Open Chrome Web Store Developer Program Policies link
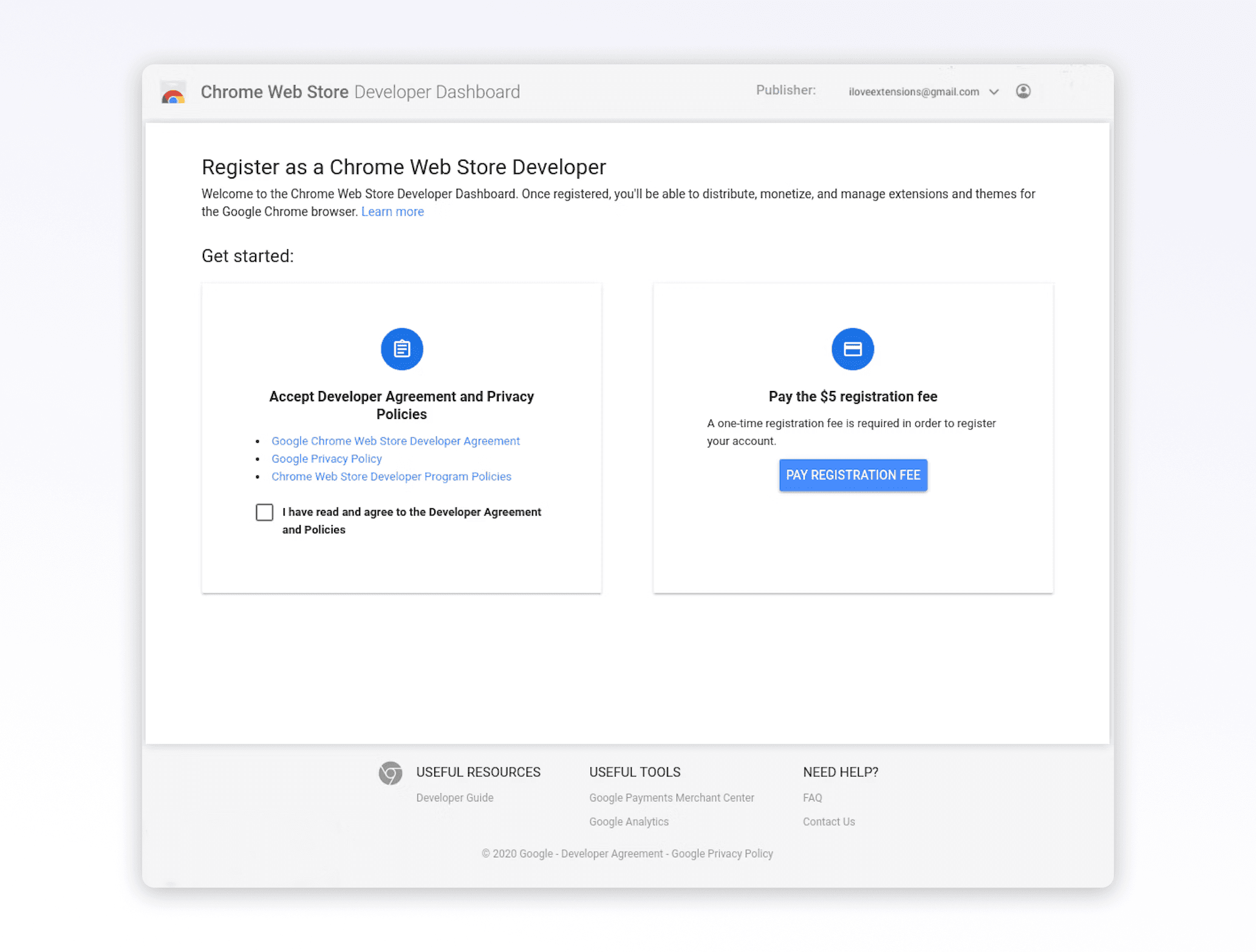This screenshot has width=1256, height=952. pyautogui.click(x=391, y=477)
